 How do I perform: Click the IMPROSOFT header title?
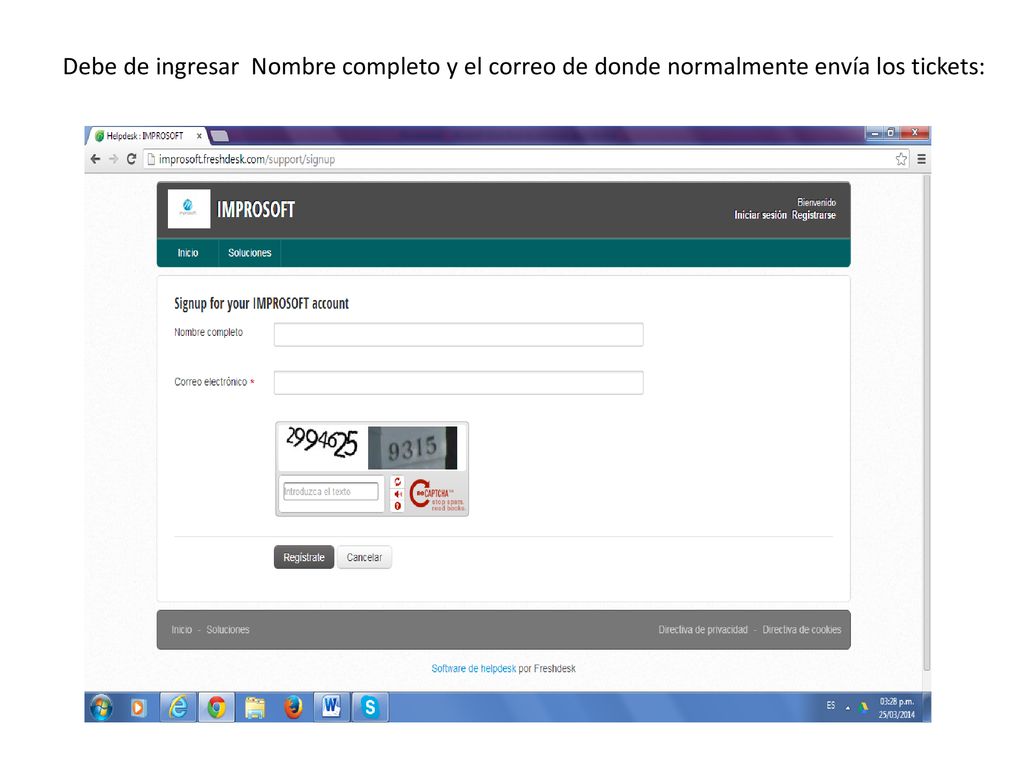point(255,210)
